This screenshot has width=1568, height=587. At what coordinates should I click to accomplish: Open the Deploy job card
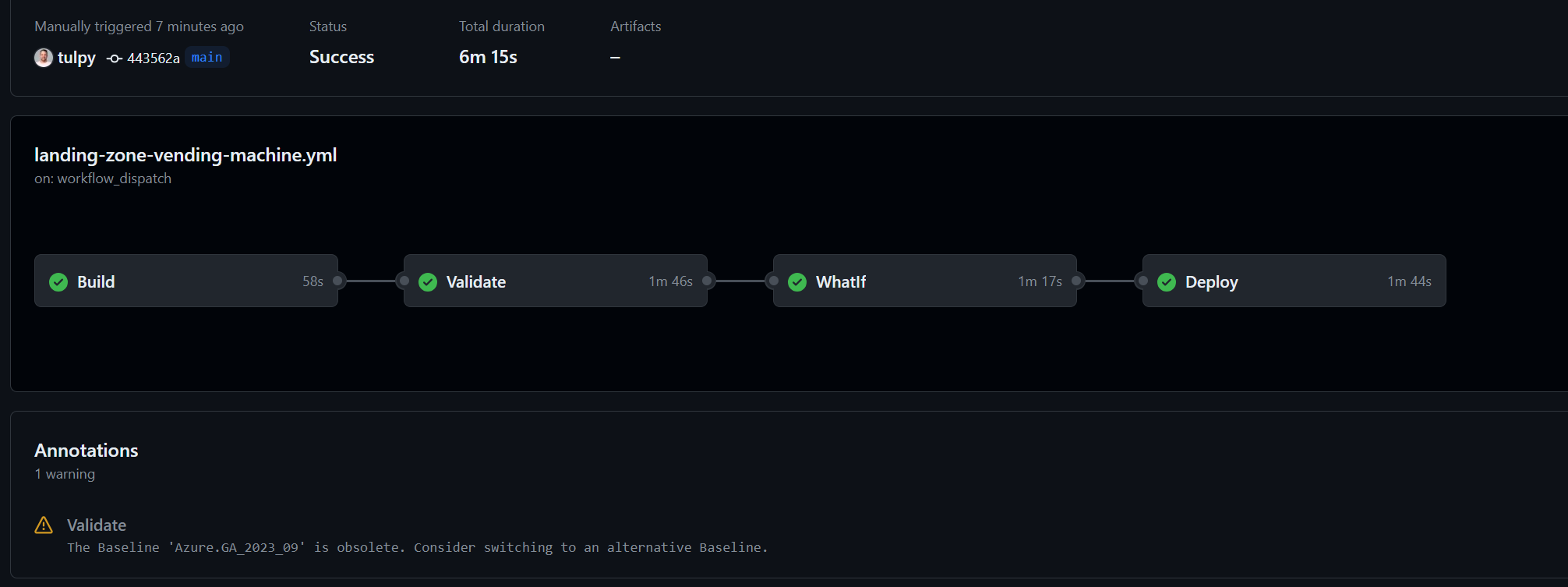1294,281
